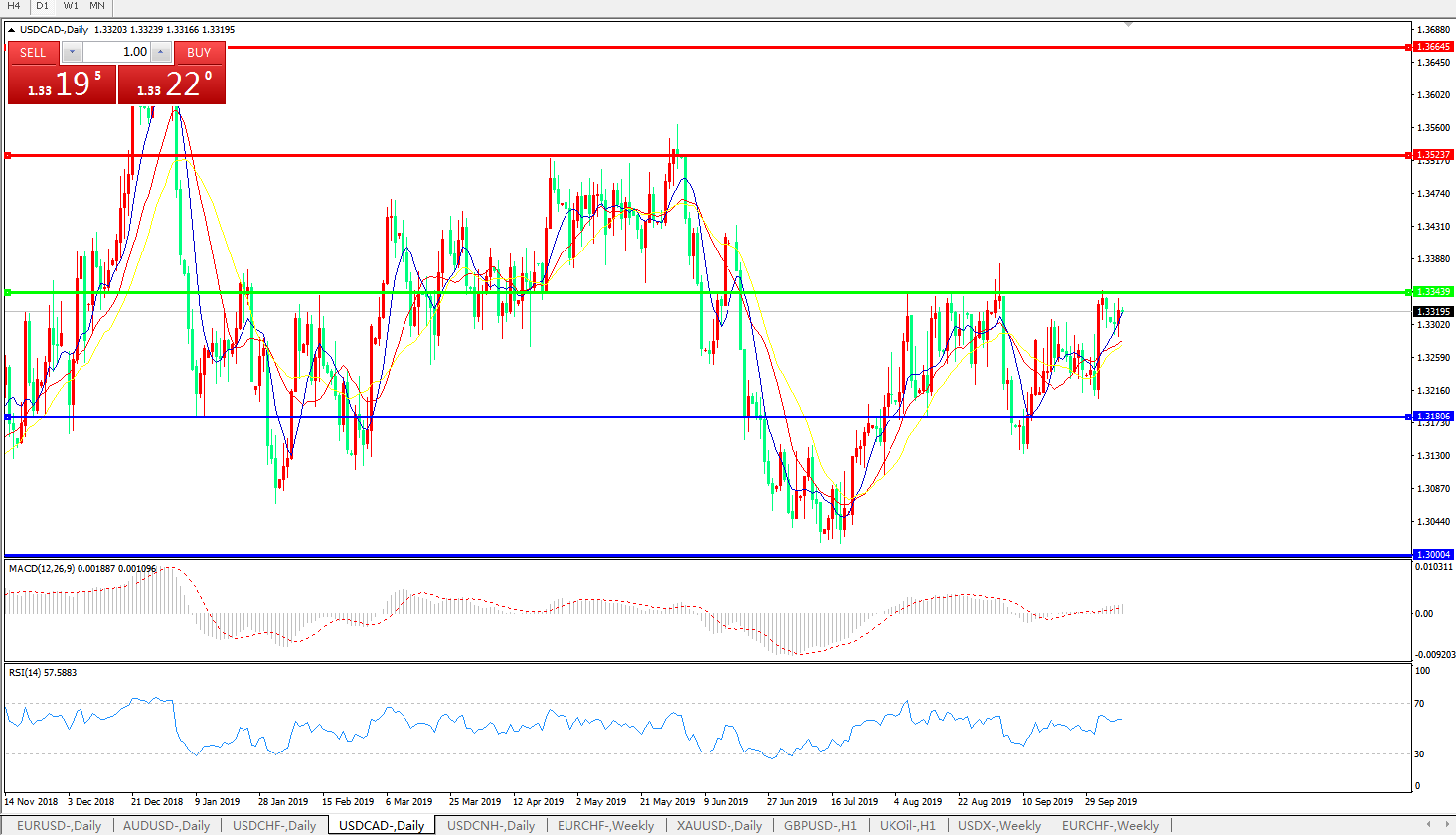Open the EURUSD-,Daily chart tab
The height and width of the screenshot is (836, 1456).
(59, 825)
